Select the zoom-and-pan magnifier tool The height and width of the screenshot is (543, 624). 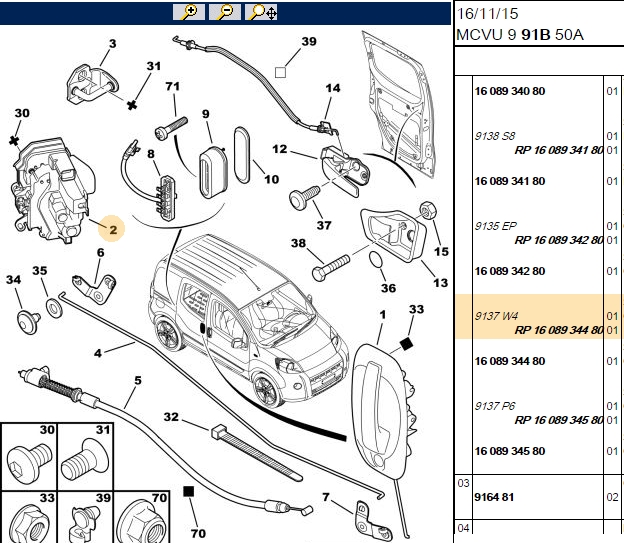pyautogui.click(x=261, y=12)
